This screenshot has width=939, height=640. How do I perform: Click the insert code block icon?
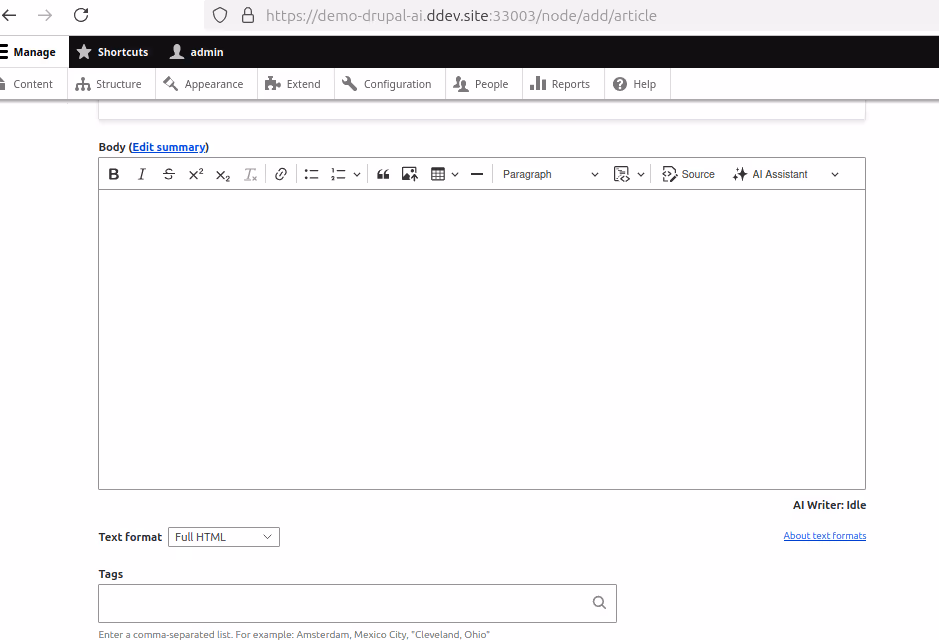coord(622,174)
